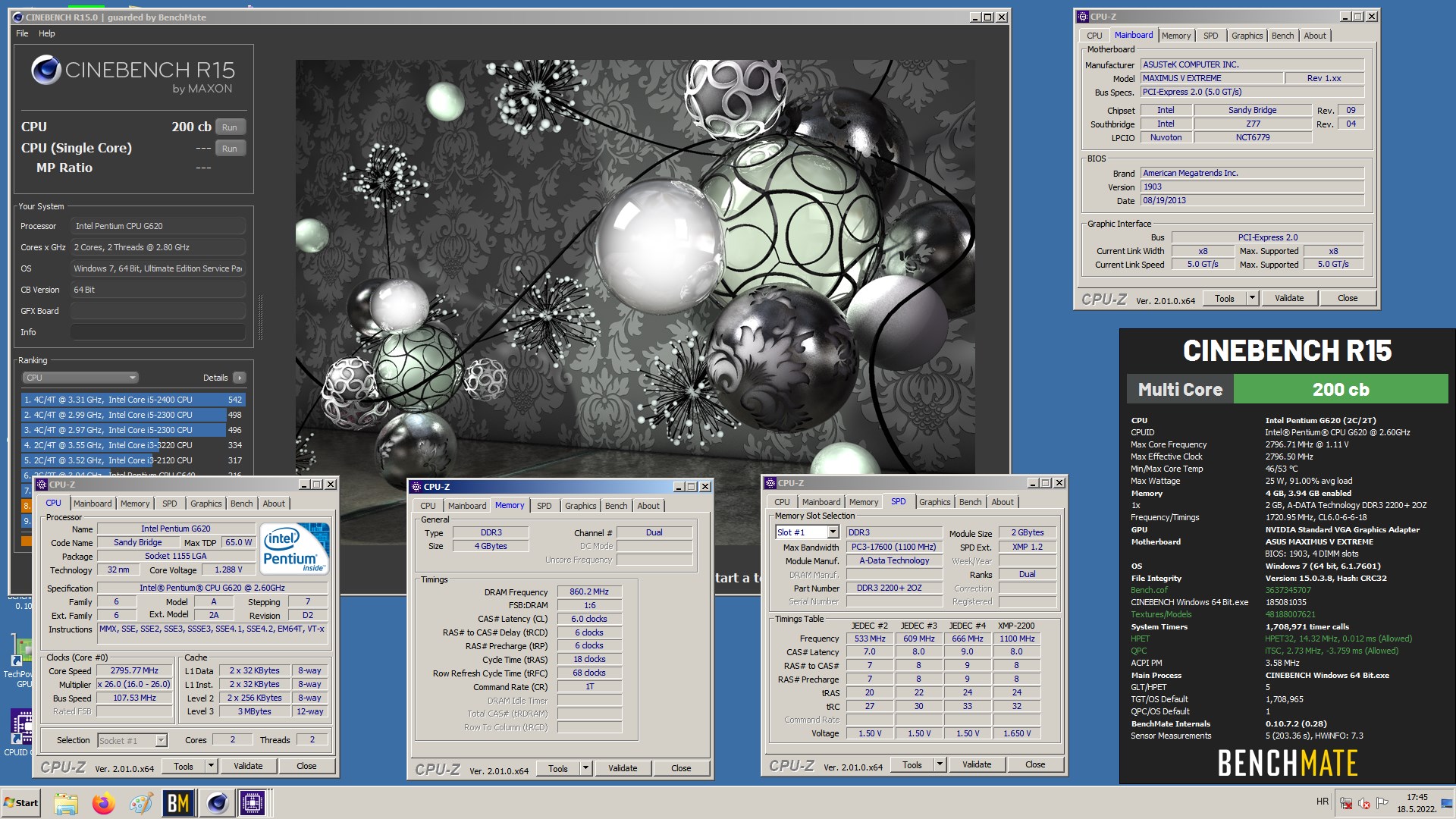Click the CPUID CPU-Z desktop shortcut
The width and height of the screenshot is (1456, 819).
(18, 732)
